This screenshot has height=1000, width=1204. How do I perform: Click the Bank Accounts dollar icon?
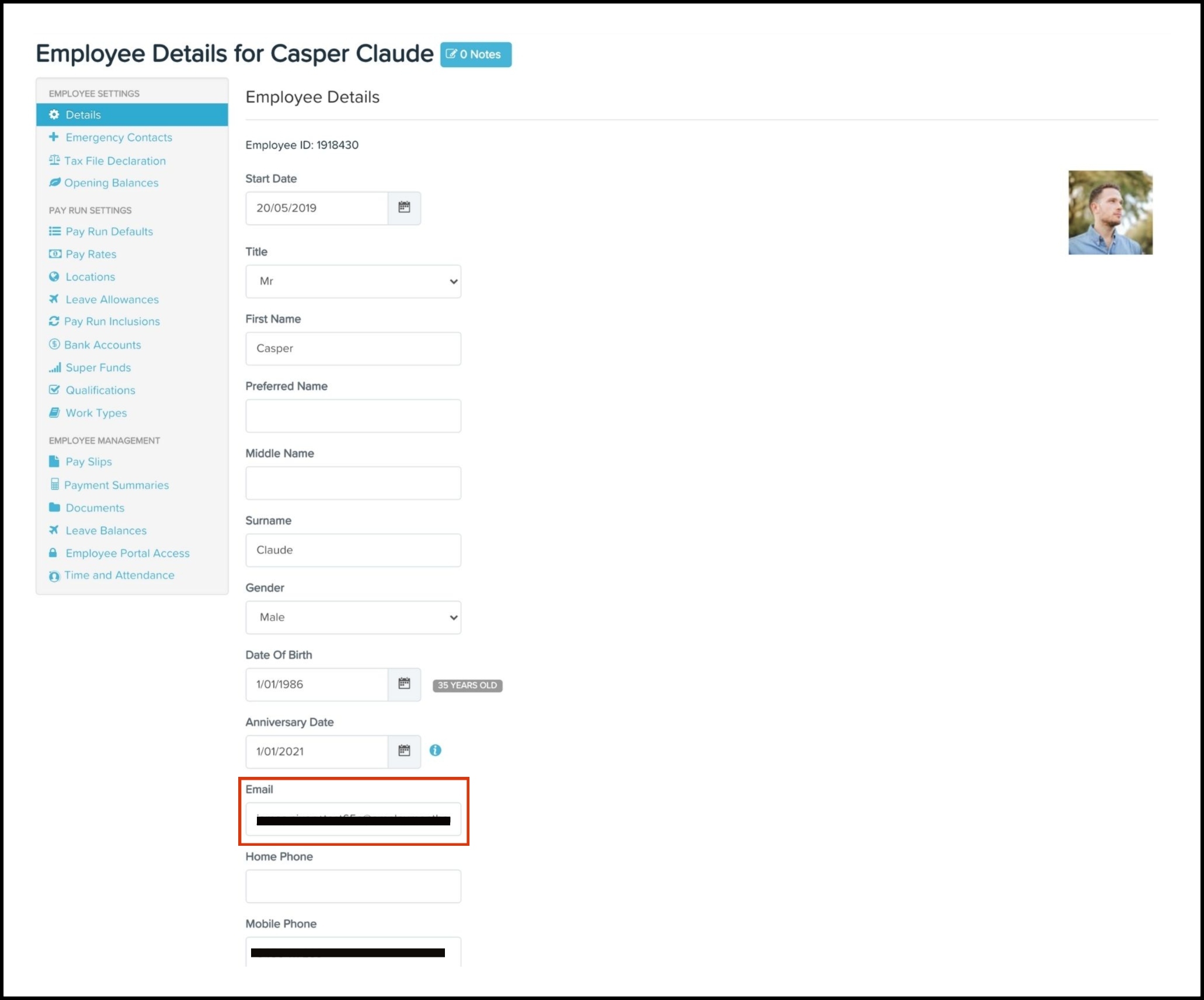coord(54,345)
